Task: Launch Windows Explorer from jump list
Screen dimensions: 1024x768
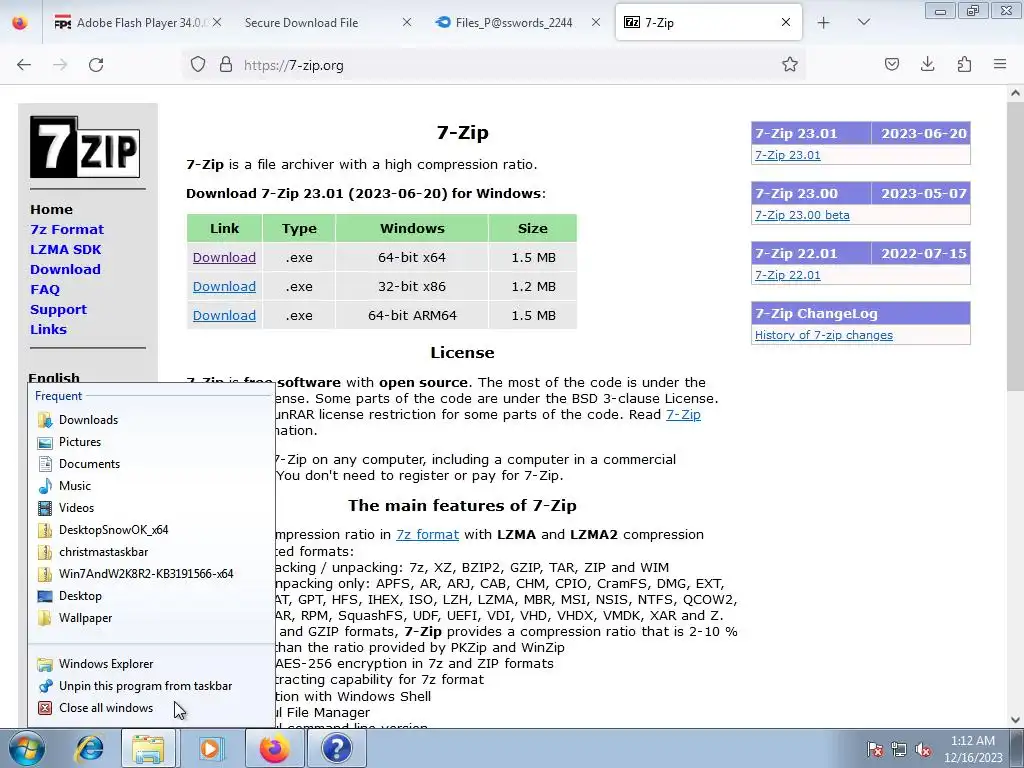Action: pyautogui.click(x=152, y=664)
